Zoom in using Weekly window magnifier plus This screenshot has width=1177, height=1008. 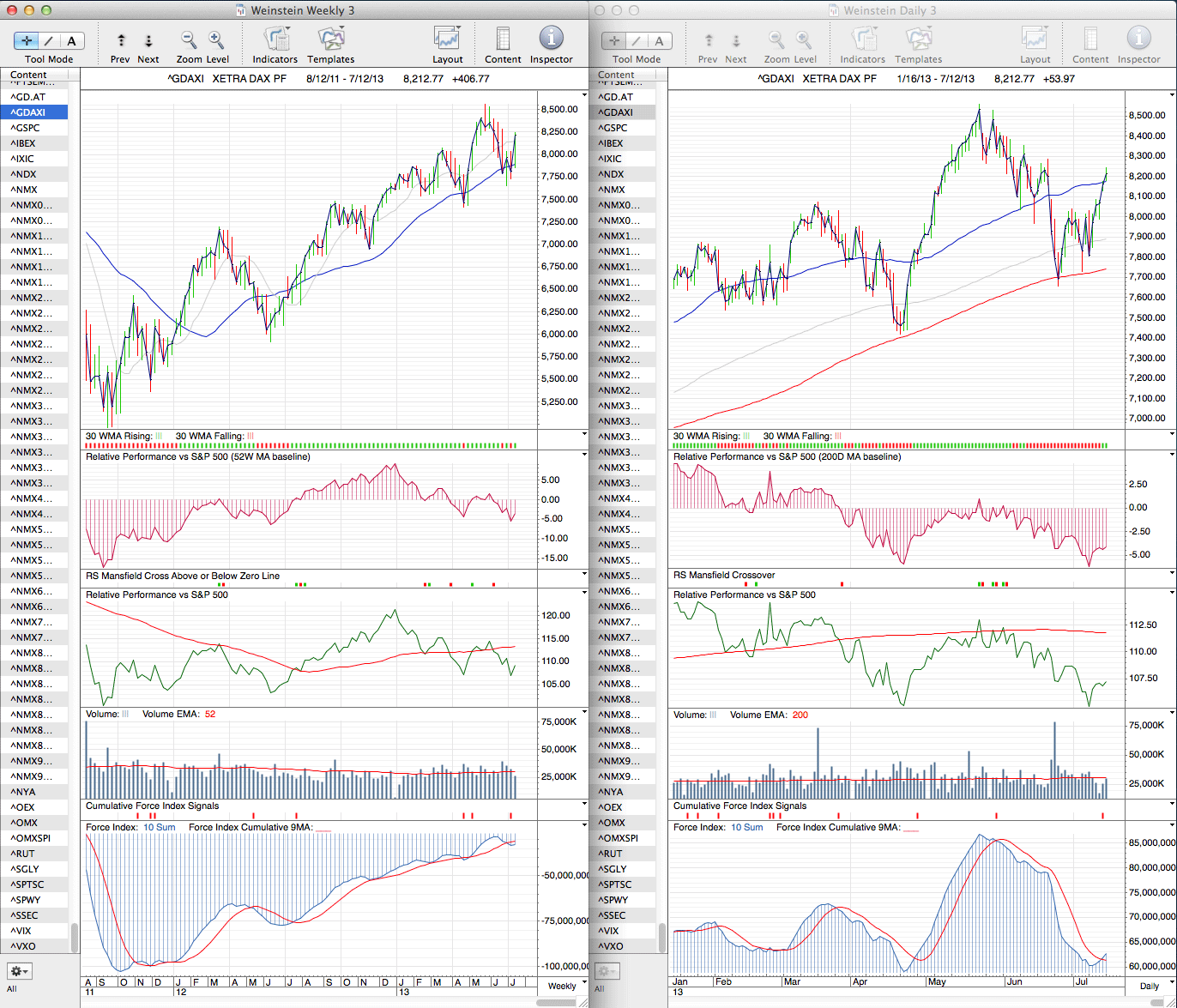tap(216, 39)
